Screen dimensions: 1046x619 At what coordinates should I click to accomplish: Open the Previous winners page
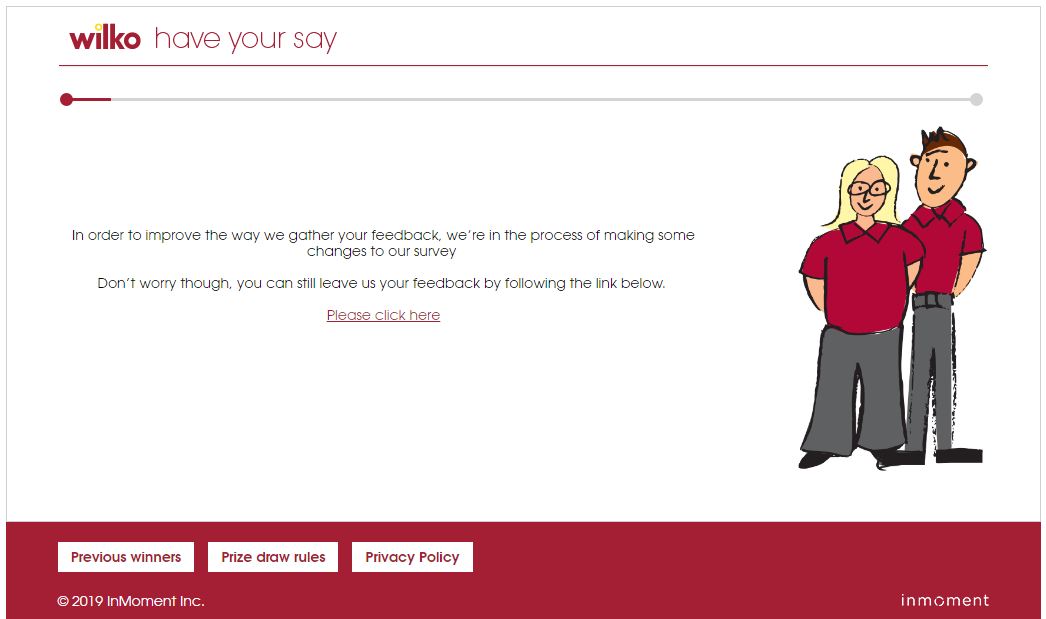pos(126,557)
